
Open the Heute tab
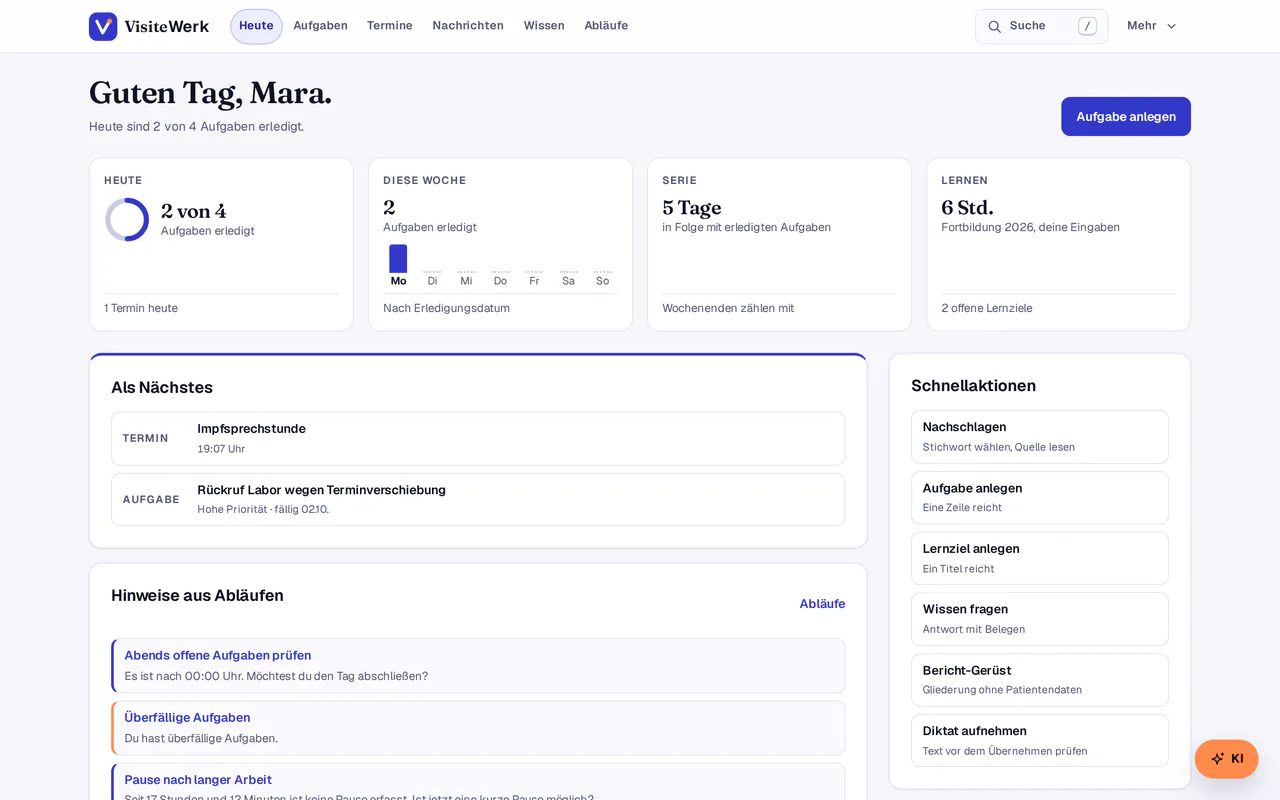point(256,26)
